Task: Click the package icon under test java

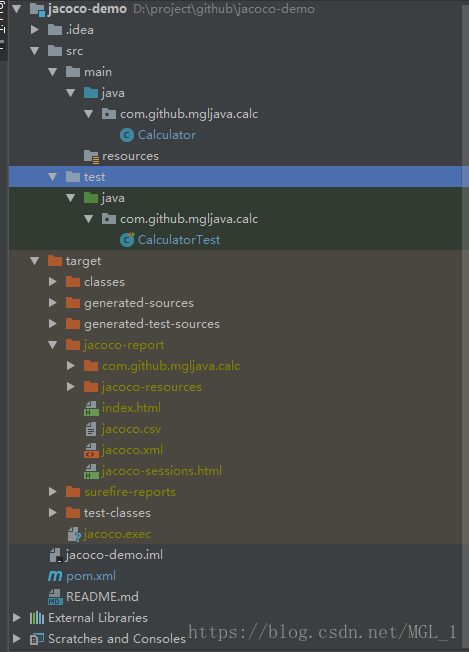Action: tap(109, 219)
